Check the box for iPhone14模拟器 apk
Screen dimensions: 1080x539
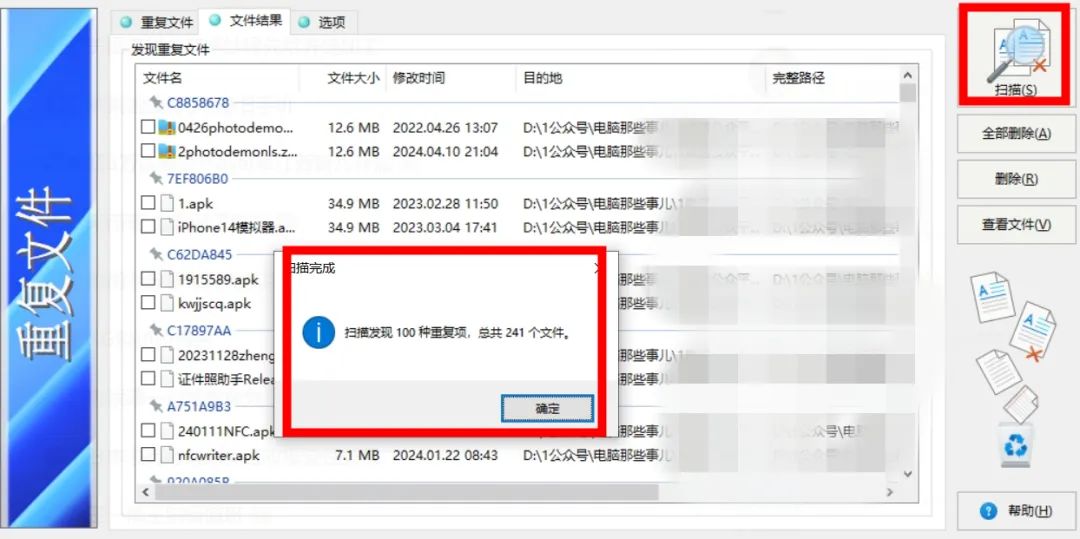tap(147, 226)
